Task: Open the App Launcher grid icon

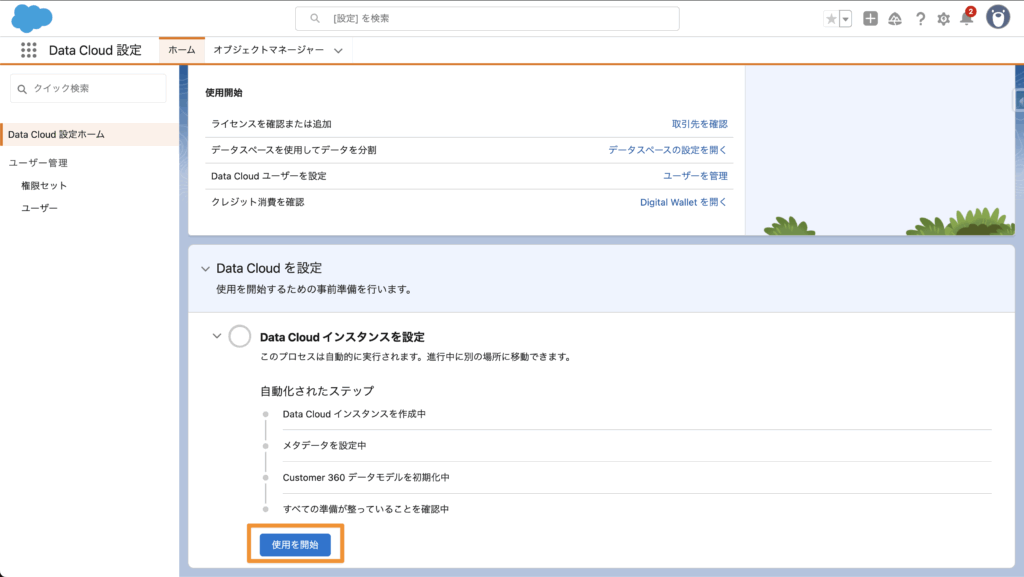Action: click(28, 50)
